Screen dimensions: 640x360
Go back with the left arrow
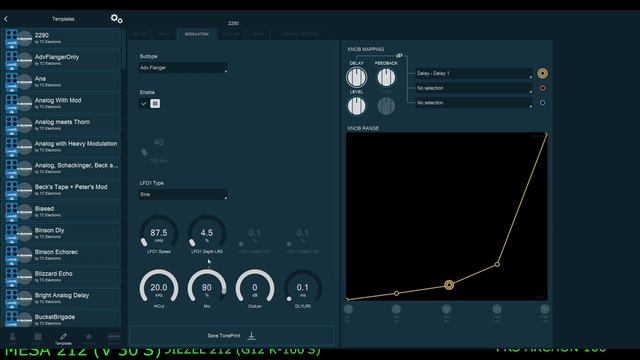[x=6, y=19]
